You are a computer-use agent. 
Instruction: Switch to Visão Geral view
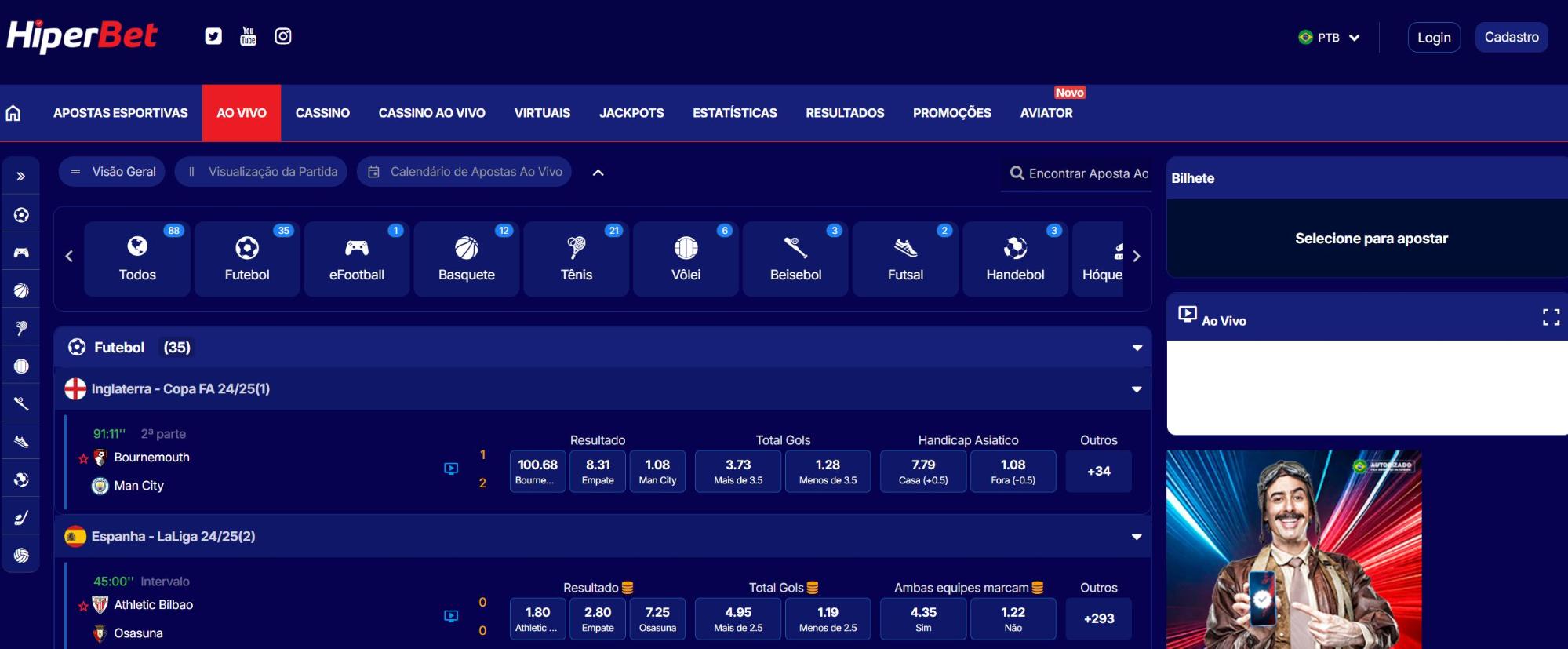[112, 172]
